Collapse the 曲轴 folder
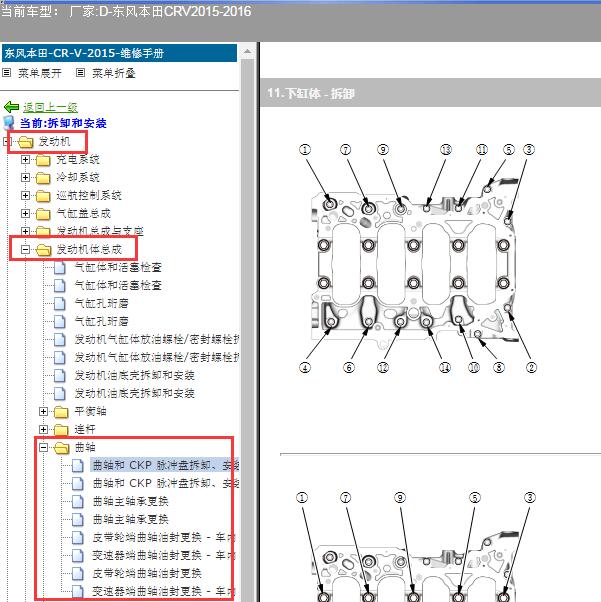Screen dimensions: 601x602 click(x=43, y=447)
